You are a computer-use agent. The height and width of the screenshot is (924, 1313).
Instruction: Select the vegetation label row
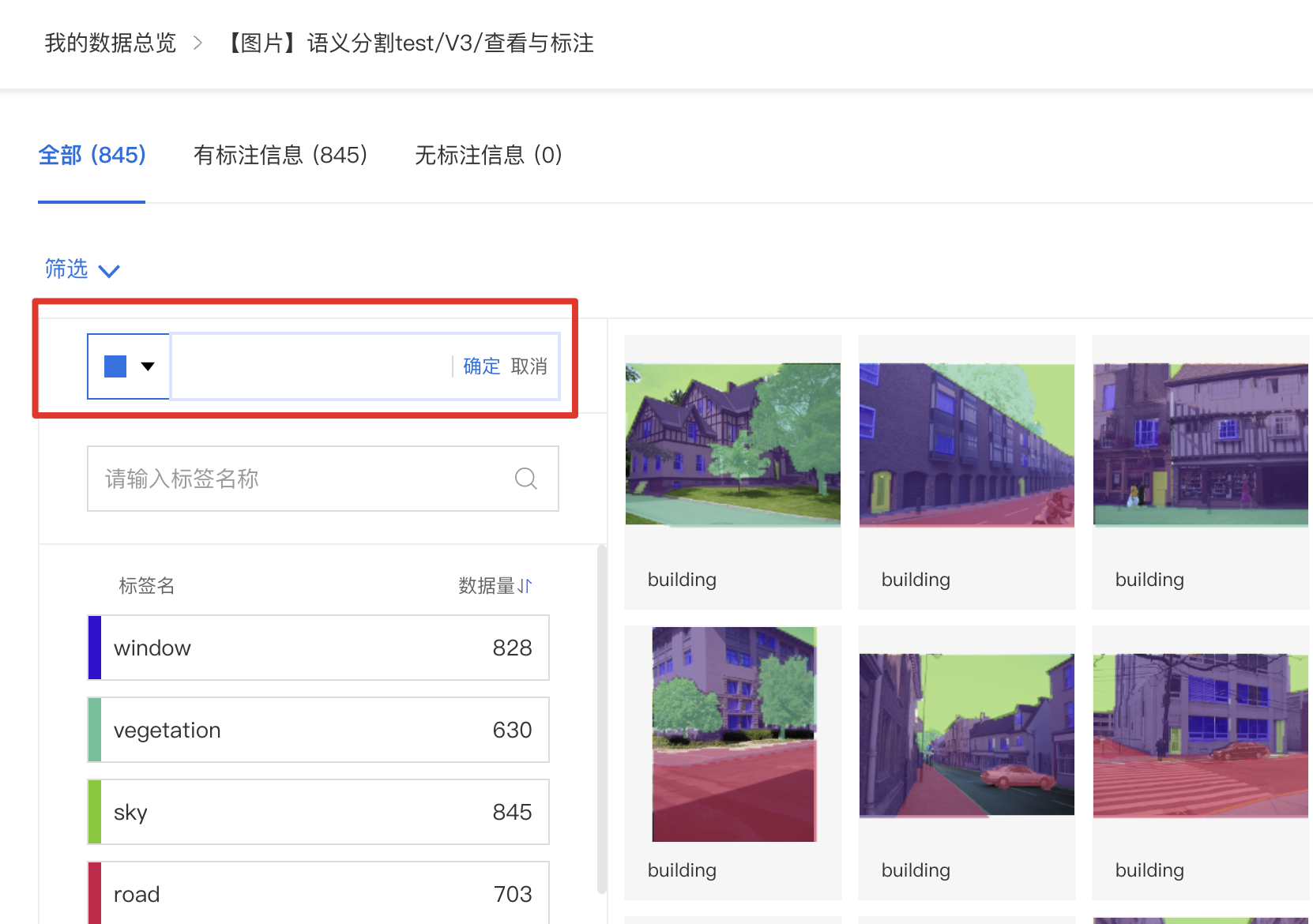[x=318, y=730]
